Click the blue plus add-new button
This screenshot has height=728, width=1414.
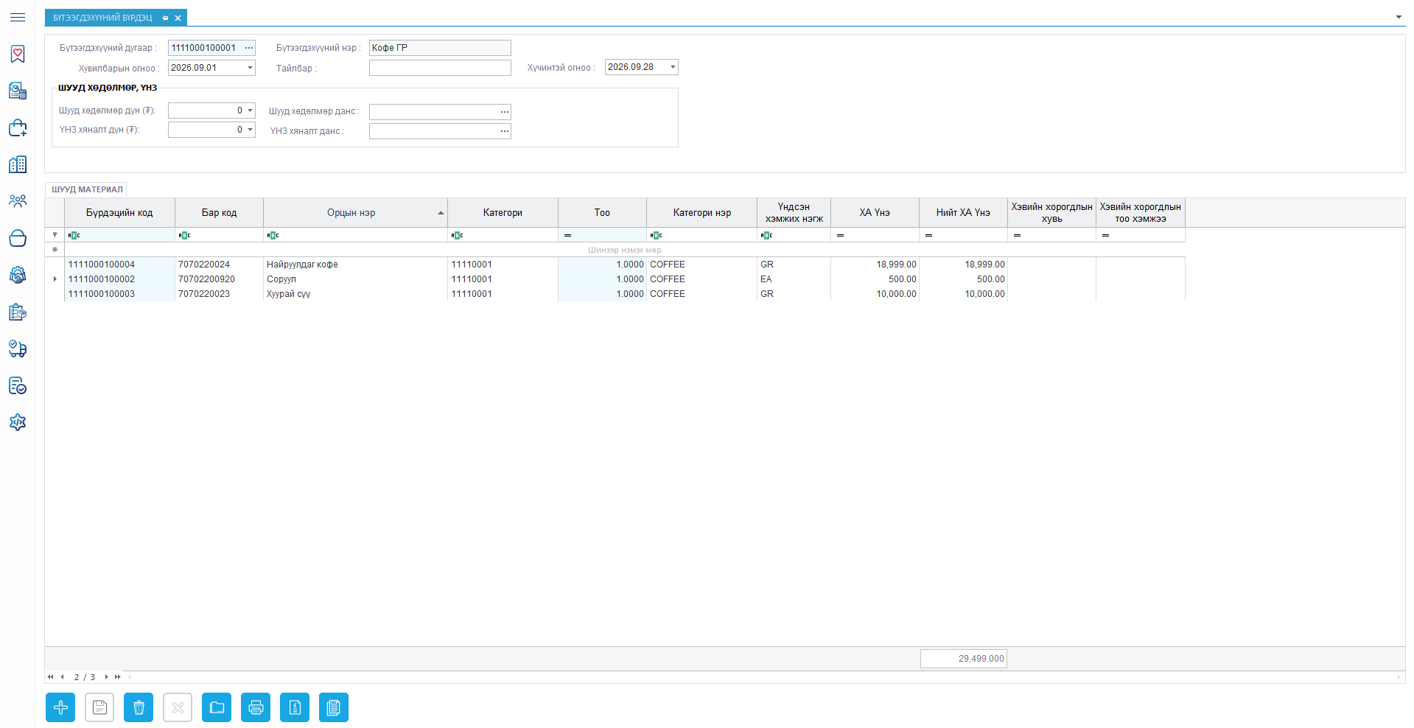coord(61,708)
